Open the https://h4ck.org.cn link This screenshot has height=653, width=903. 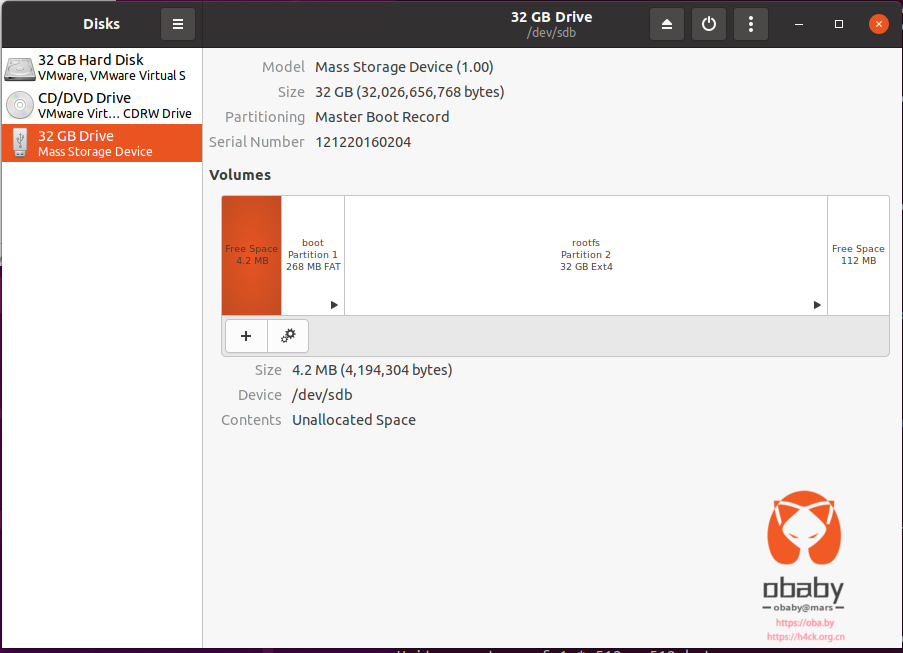[x=806, y=637]
